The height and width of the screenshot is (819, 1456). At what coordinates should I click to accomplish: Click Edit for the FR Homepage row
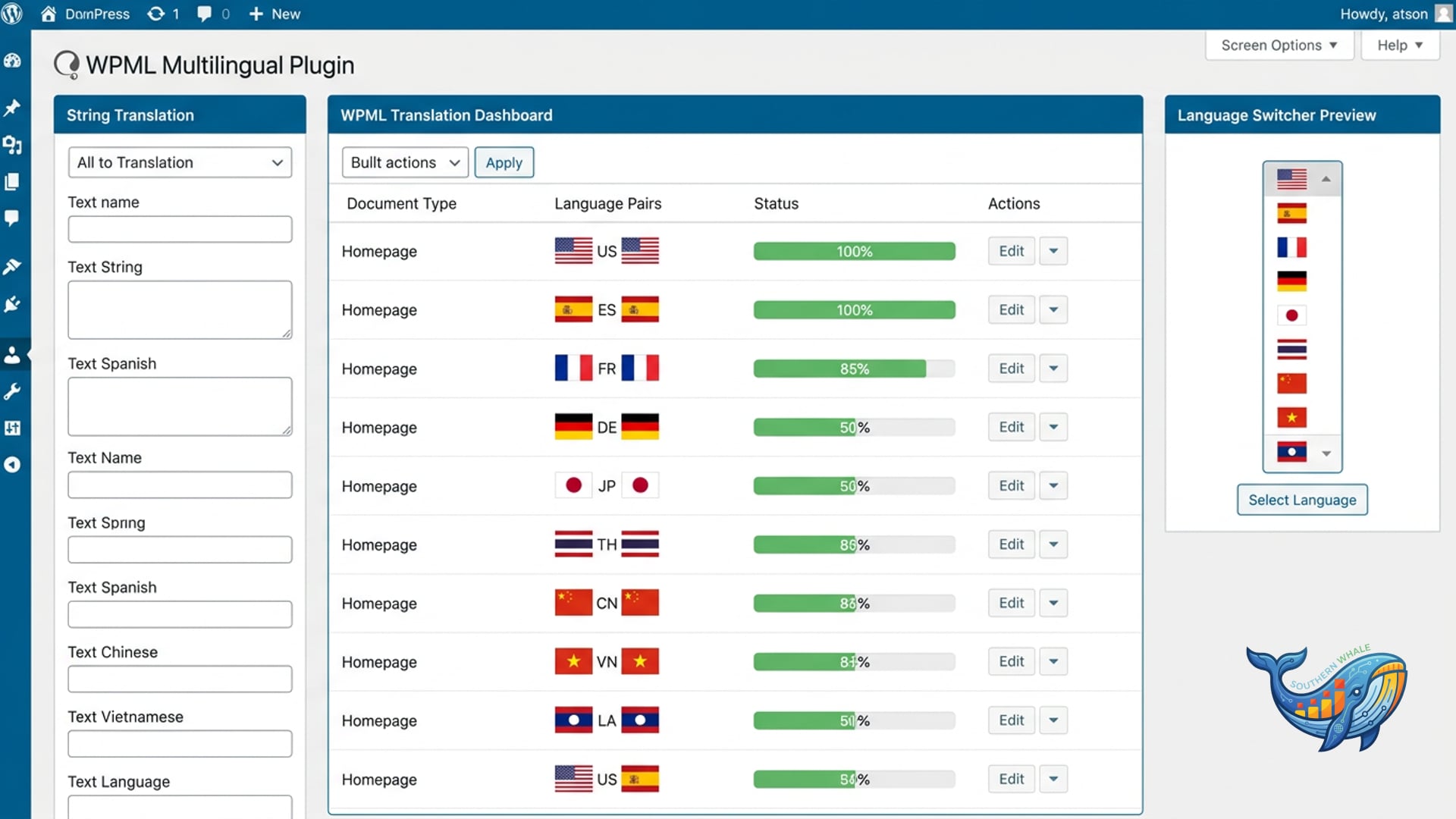click(1012, 369)
